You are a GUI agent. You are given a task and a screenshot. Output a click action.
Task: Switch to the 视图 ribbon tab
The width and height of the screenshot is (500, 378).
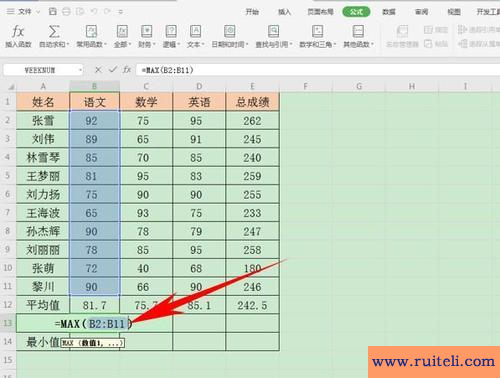[x=454, y=12]
